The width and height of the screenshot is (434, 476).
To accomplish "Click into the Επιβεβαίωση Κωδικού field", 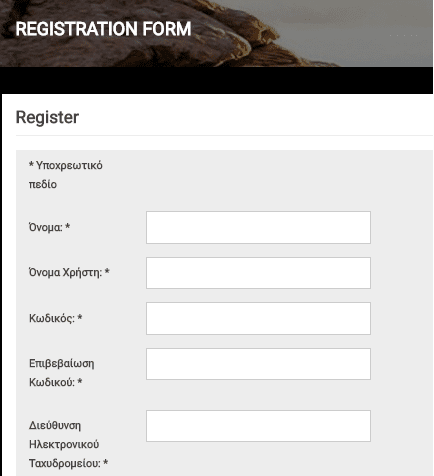I will pyautogui.click(x=258, y=364).
